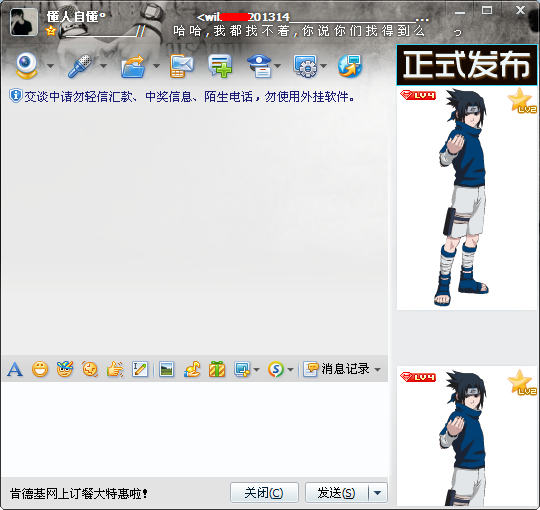The width and height of the screenshot is (540, 510).
Task: Open the Soso search S icon
Action: [276, 370]
